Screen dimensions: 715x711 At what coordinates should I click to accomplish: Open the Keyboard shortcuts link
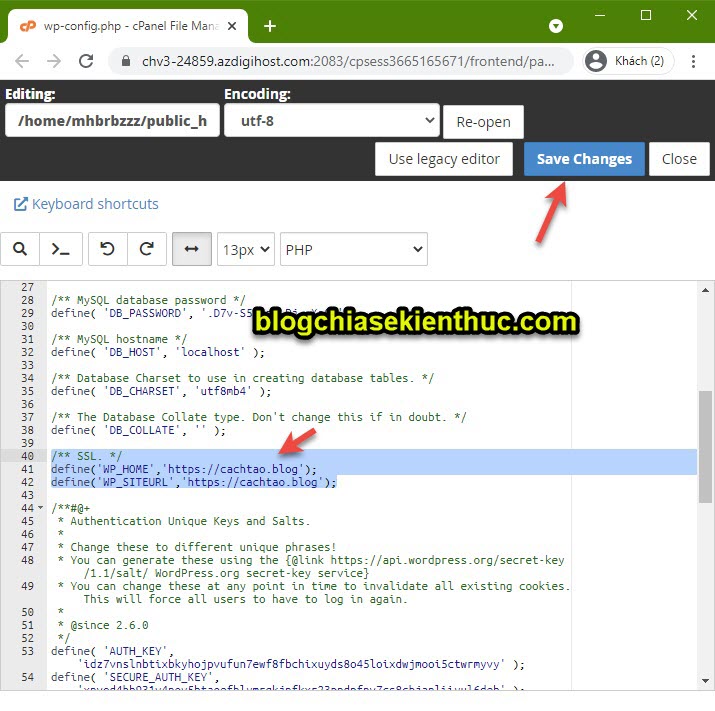click(x=95, y=204)
